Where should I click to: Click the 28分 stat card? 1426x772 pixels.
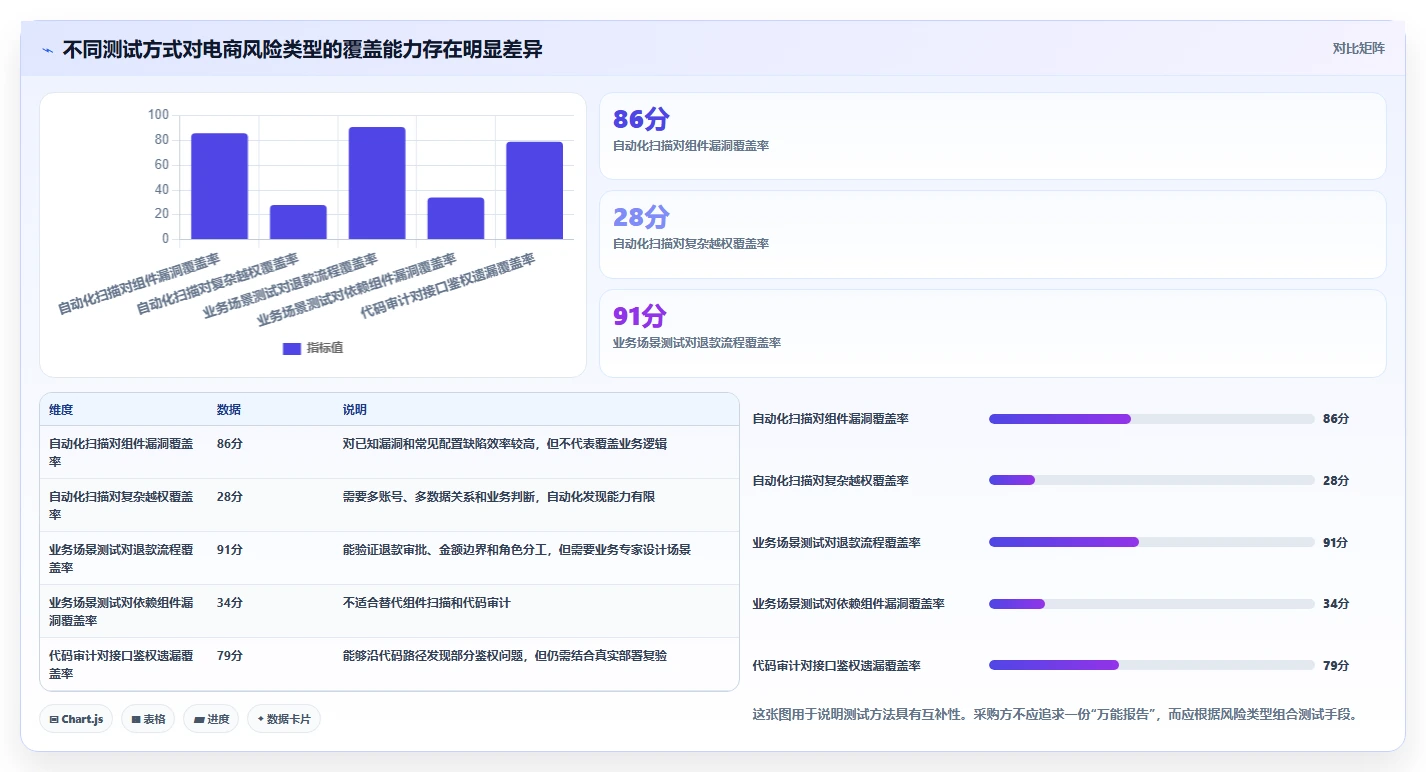(x=992, y=234)
